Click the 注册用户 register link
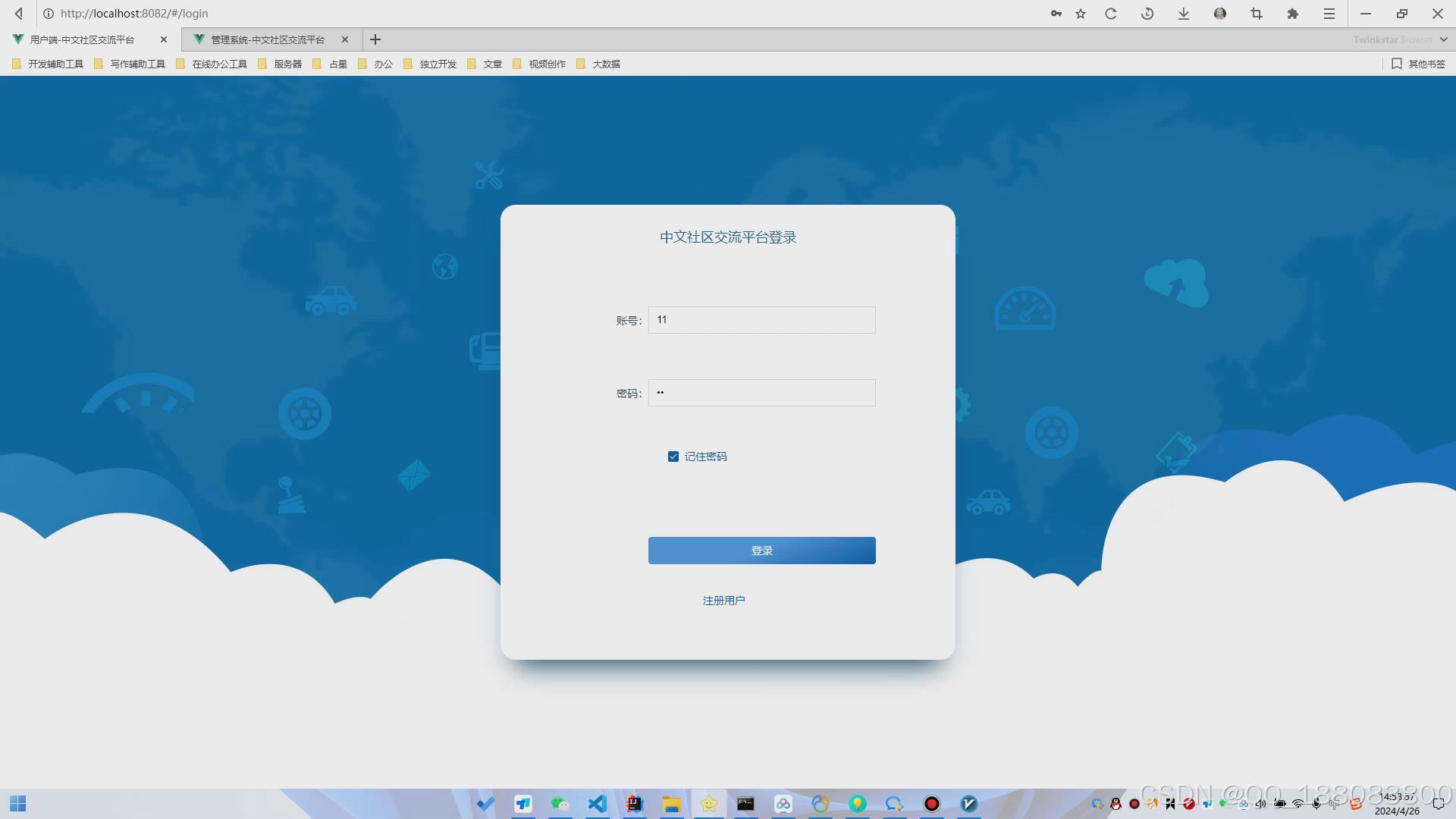 click(723, 601)
